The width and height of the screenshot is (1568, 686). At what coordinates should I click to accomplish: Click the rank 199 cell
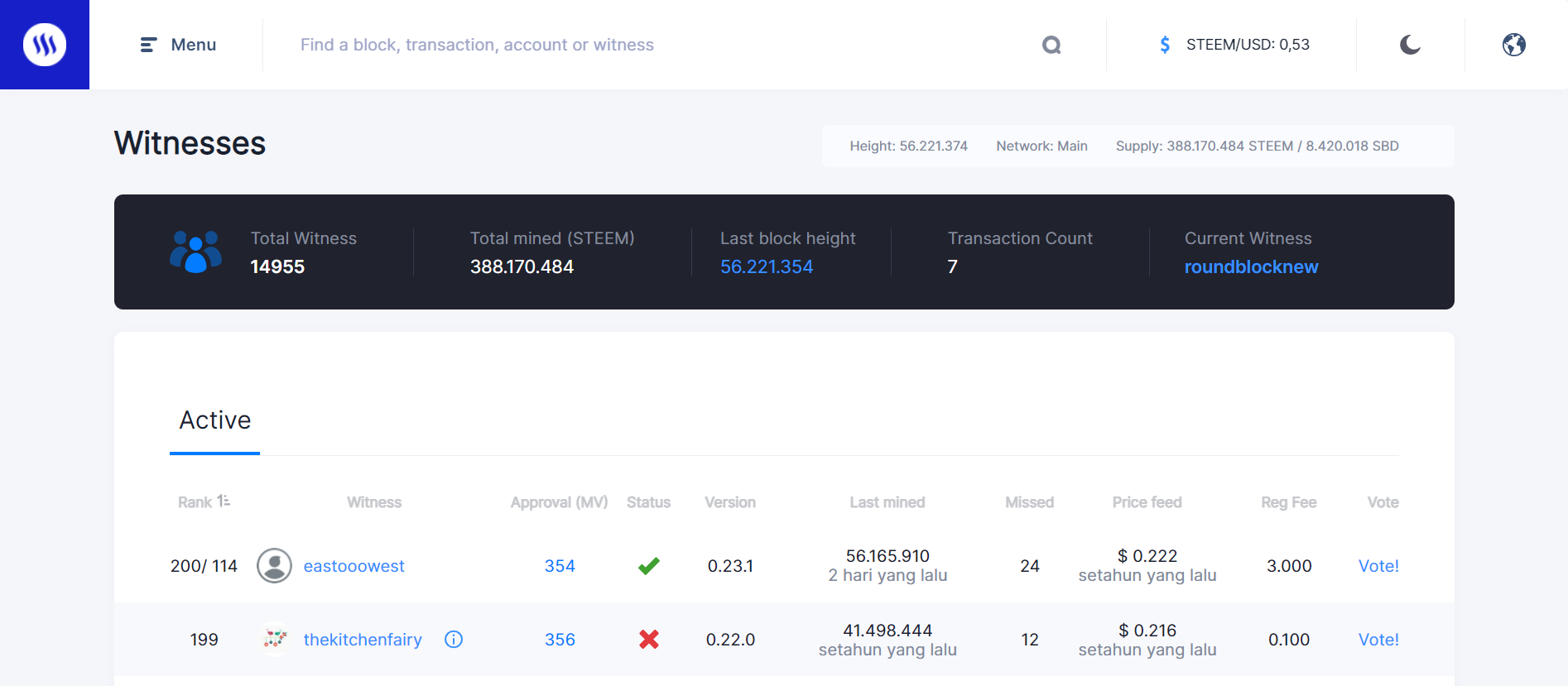pyautogui.click(x=204, y=640)
